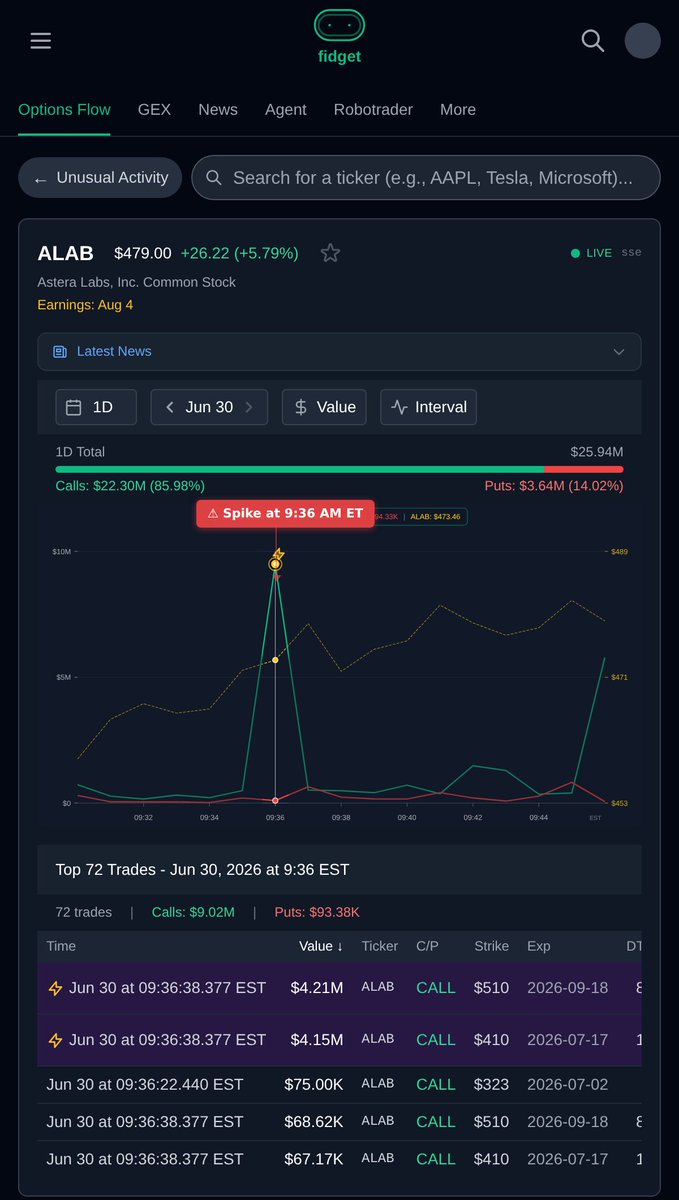Go to previous day before Jun 30

point(170,407)
